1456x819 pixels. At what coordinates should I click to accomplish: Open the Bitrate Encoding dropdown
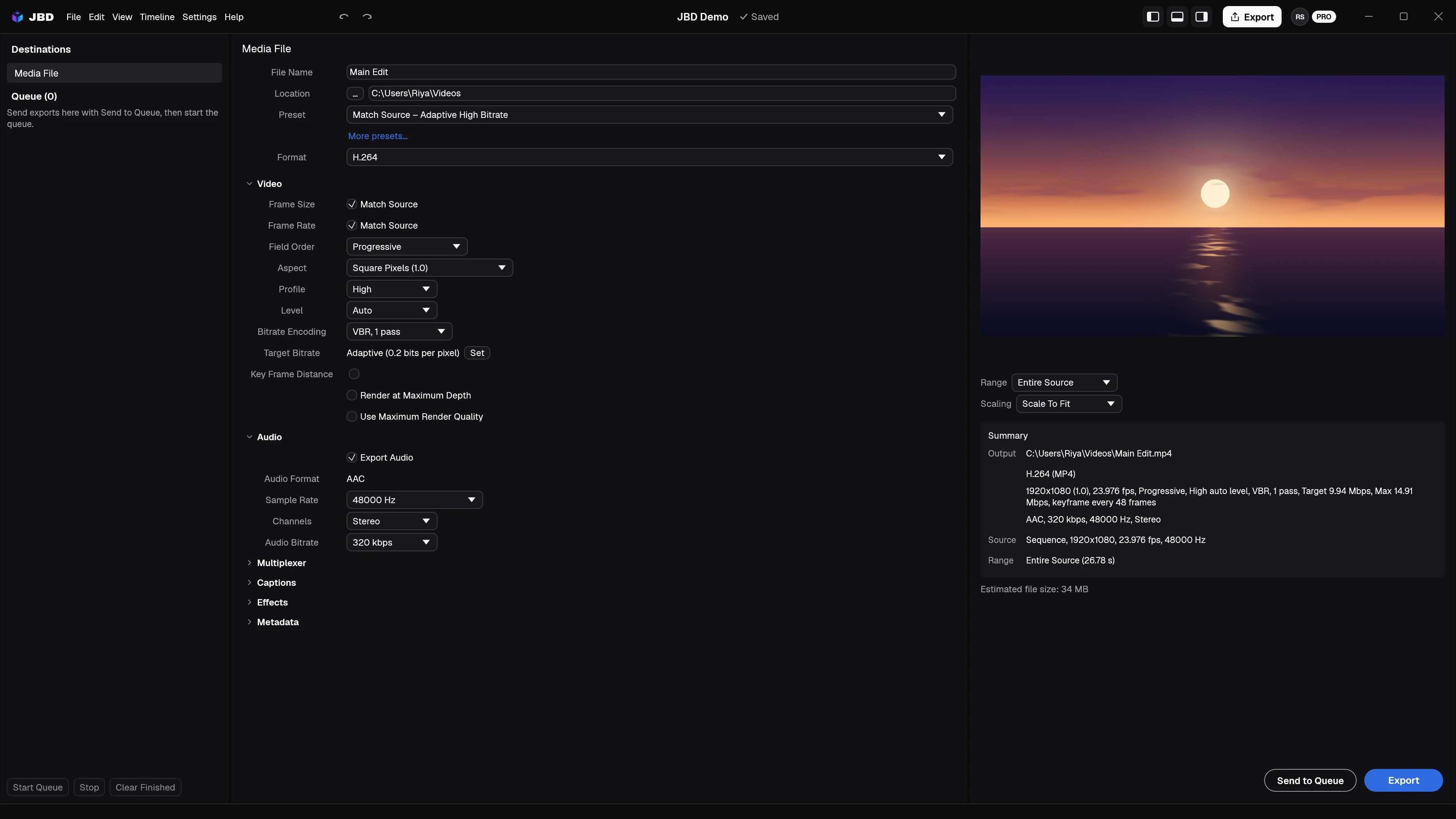[399, 332]
